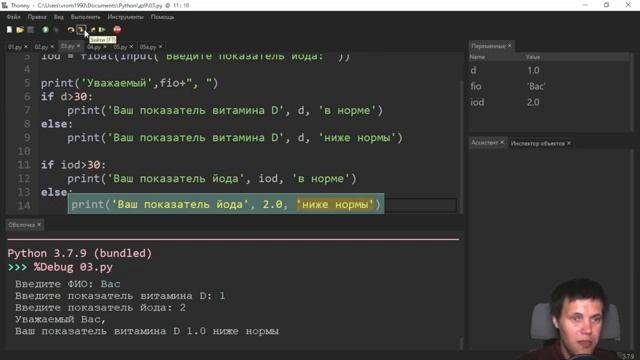The image size is (640, 360).
Task: Click the value 1.0 of d
Action: (x=533, y=70)
